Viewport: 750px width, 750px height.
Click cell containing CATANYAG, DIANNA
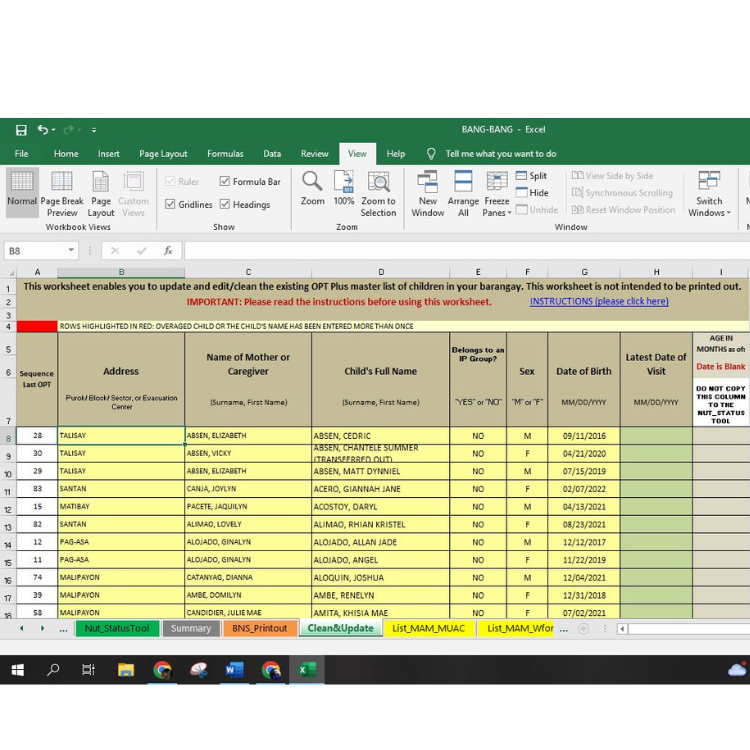(248, 577)
